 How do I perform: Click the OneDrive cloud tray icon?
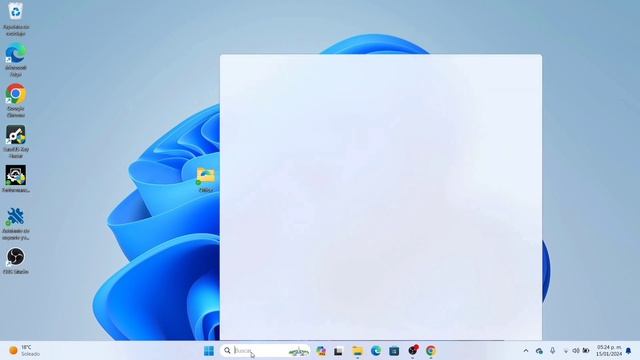[539, 351]
